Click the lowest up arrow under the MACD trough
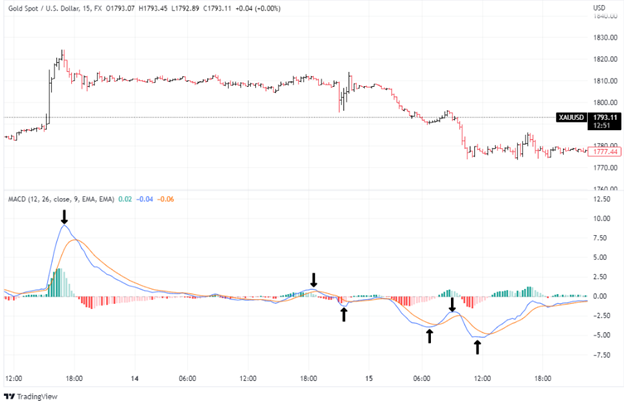Image resolution: width=624 pixels, height=401 pixels. point(477,346)
